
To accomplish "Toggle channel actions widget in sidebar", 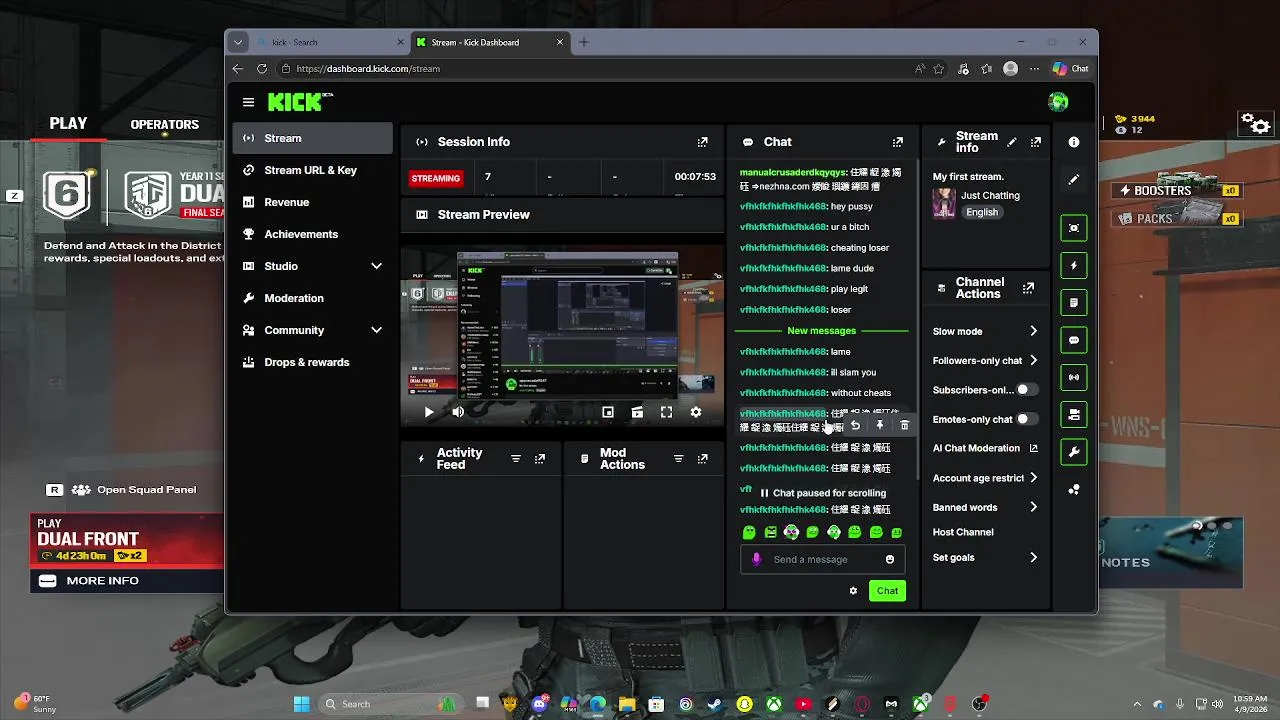I will coord(1074,414).
